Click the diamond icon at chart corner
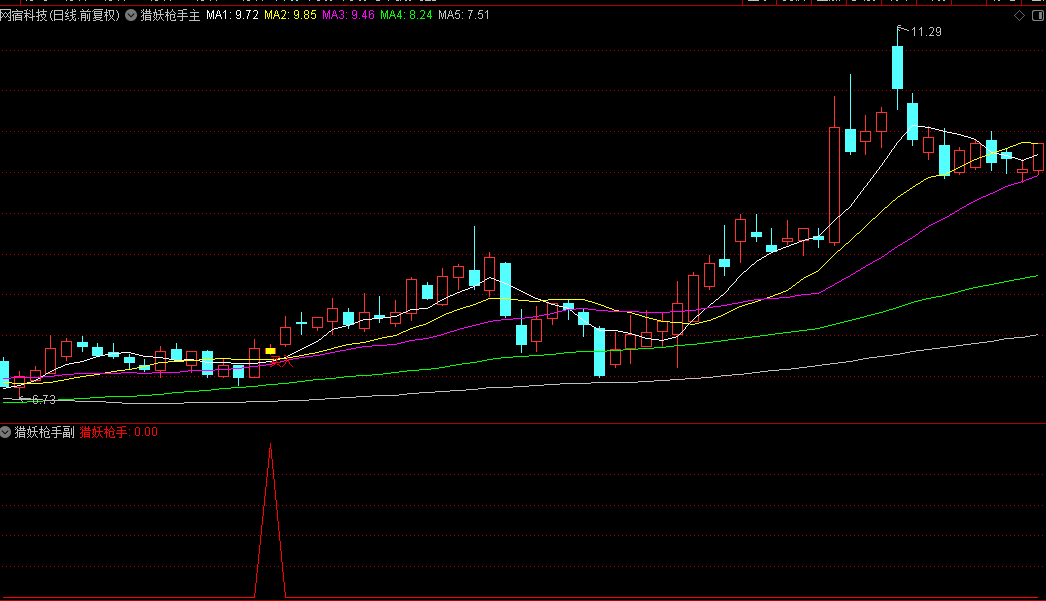 click(x=1019, y=15)
